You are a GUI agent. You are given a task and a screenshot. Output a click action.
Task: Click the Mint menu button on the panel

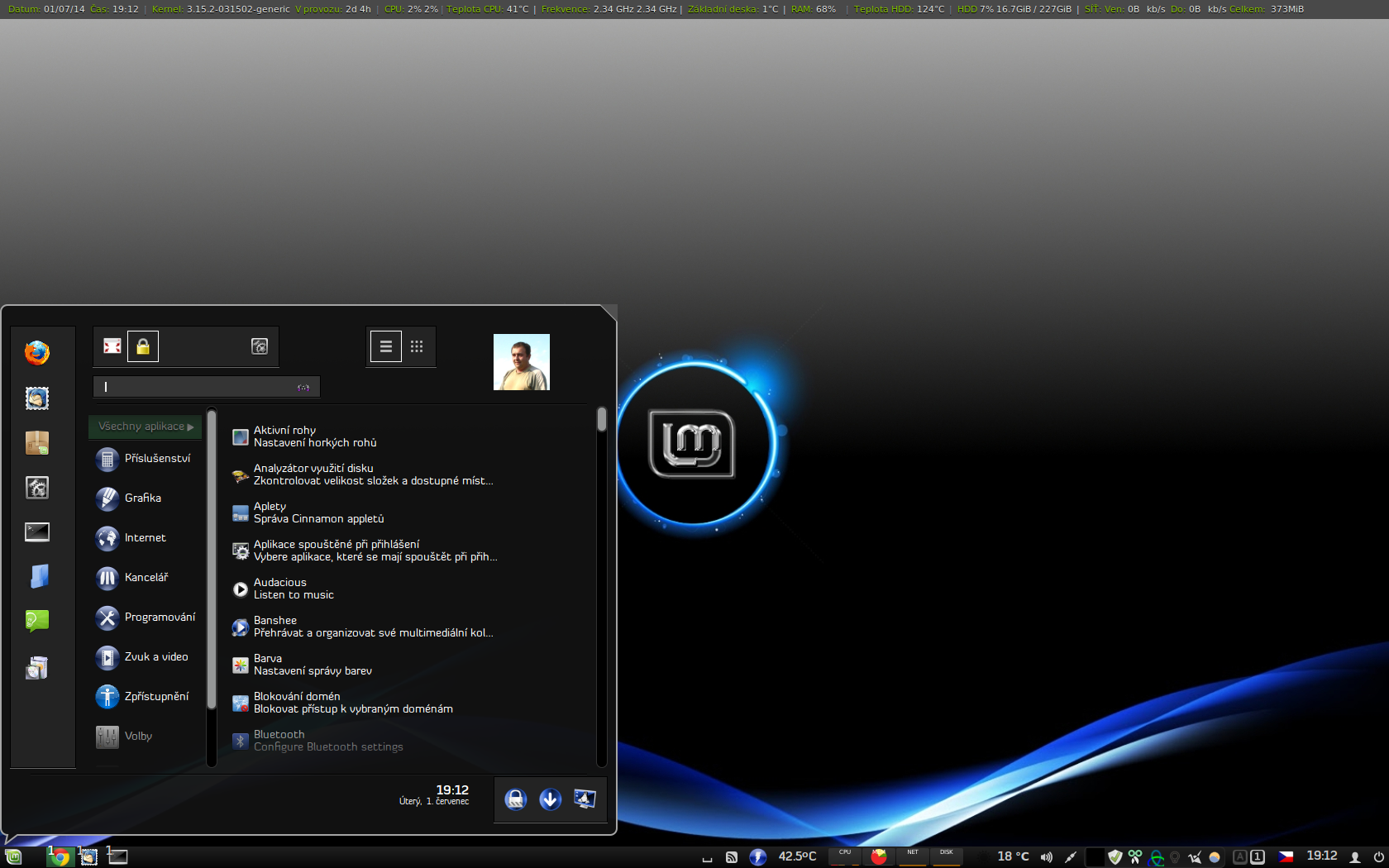pos(13,857)
